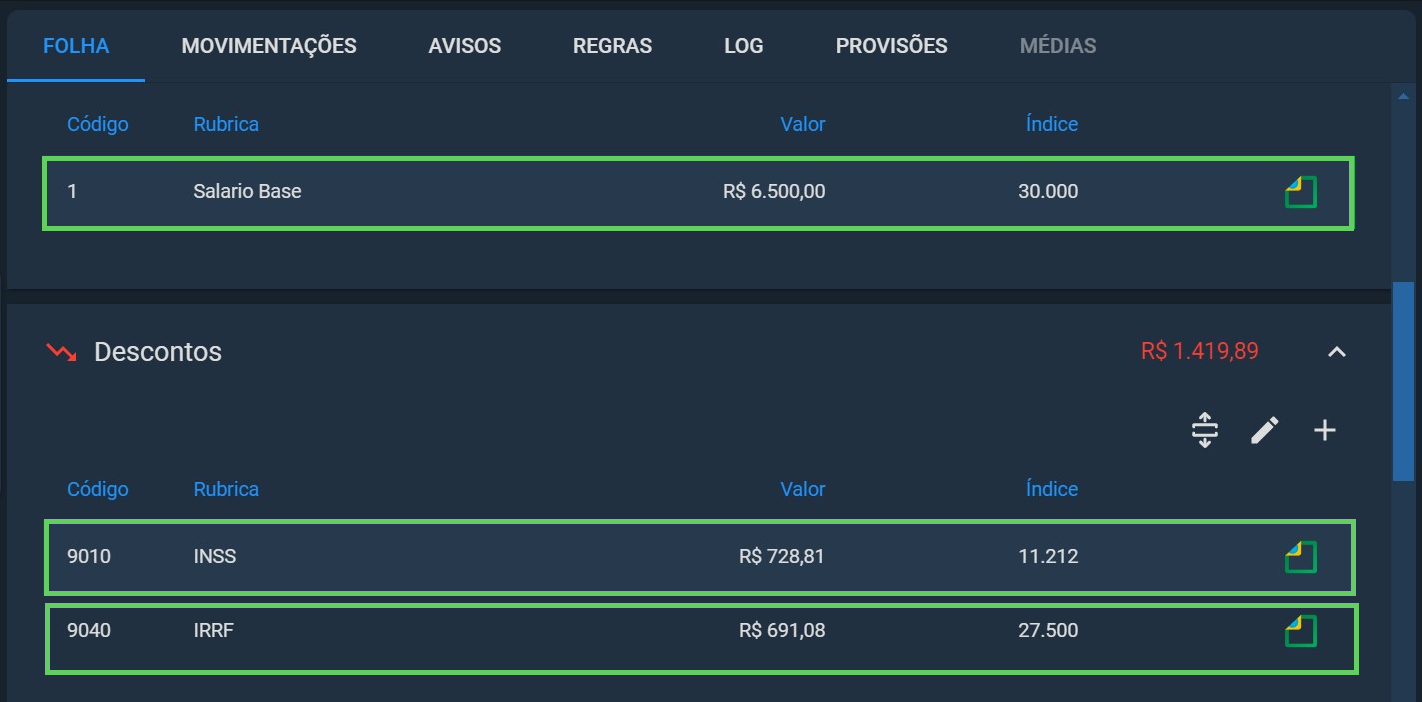Click the pencil edit icon in Descontos

point(1265,430)
